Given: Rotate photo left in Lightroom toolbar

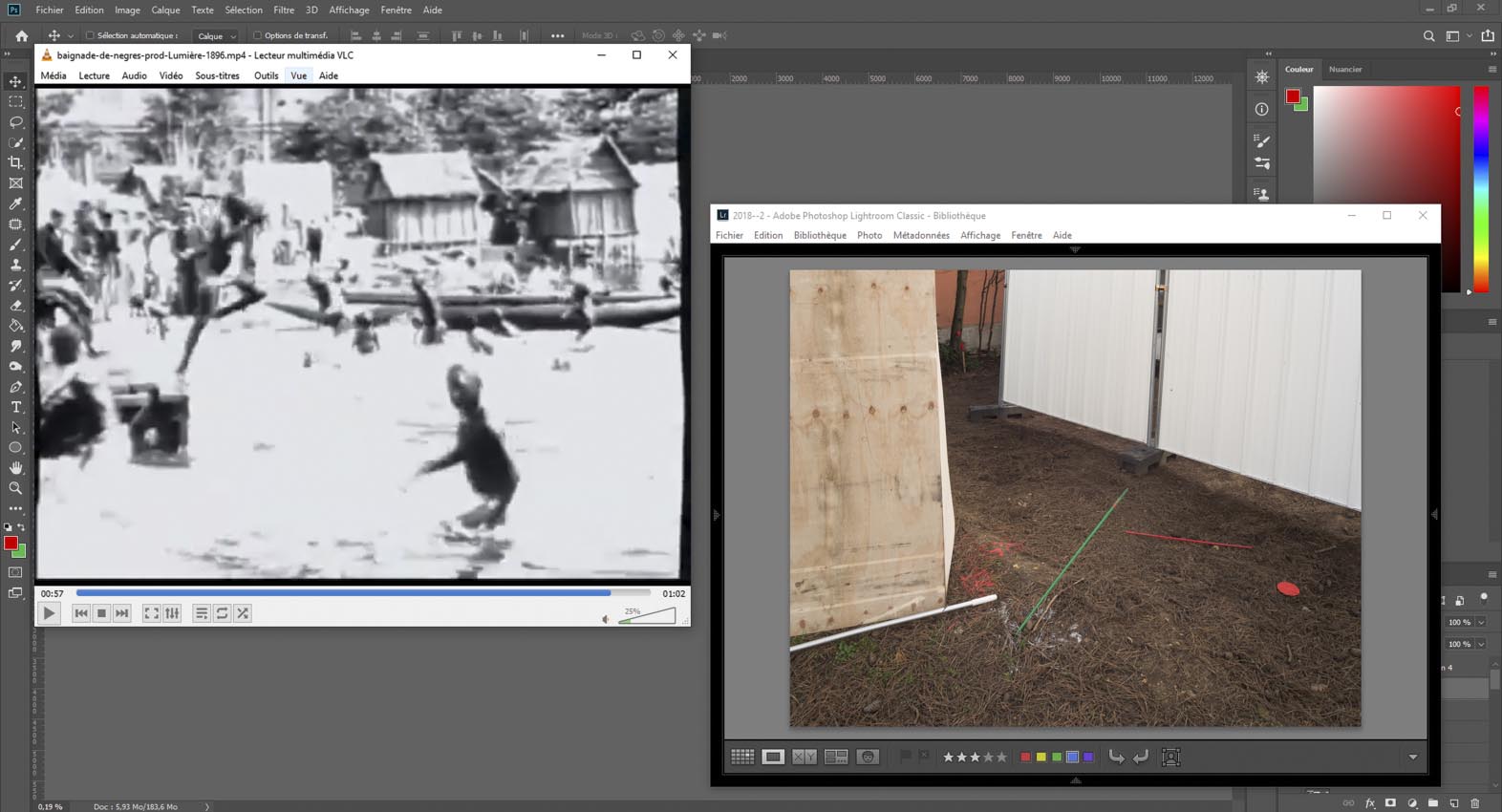Looking at the screenshot, I should (1116, 757).
